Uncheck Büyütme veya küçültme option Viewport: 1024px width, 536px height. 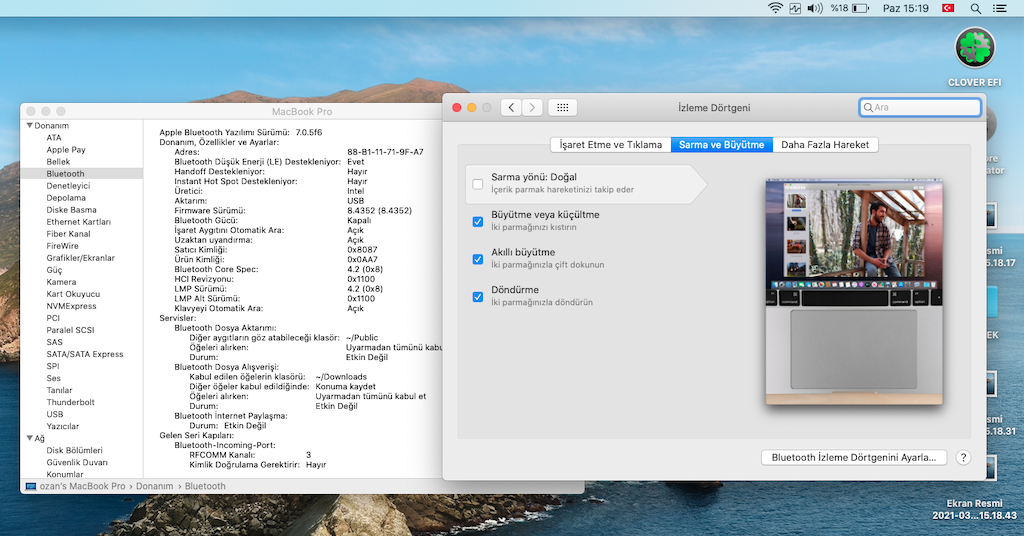point(478,221)
